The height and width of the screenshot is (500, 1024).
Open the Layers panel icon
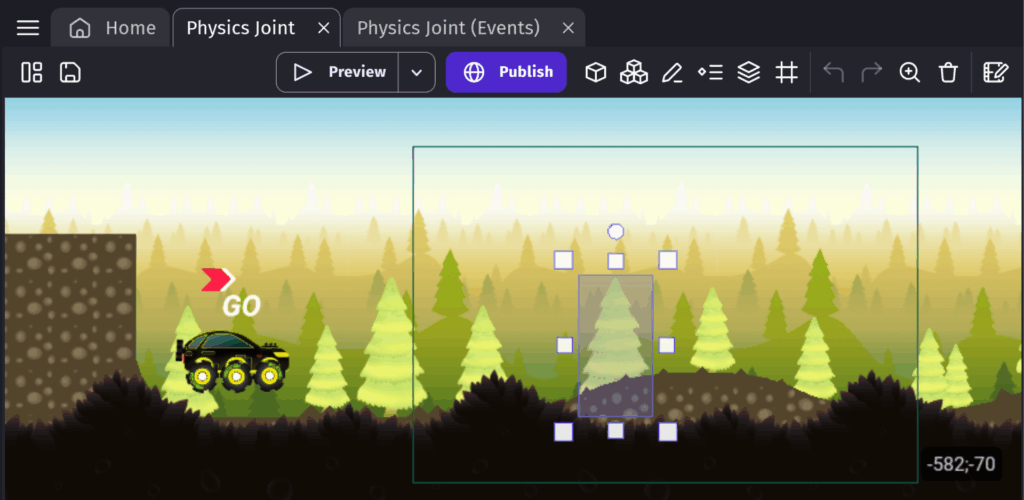pyautogui.click(x=748, y=72)
